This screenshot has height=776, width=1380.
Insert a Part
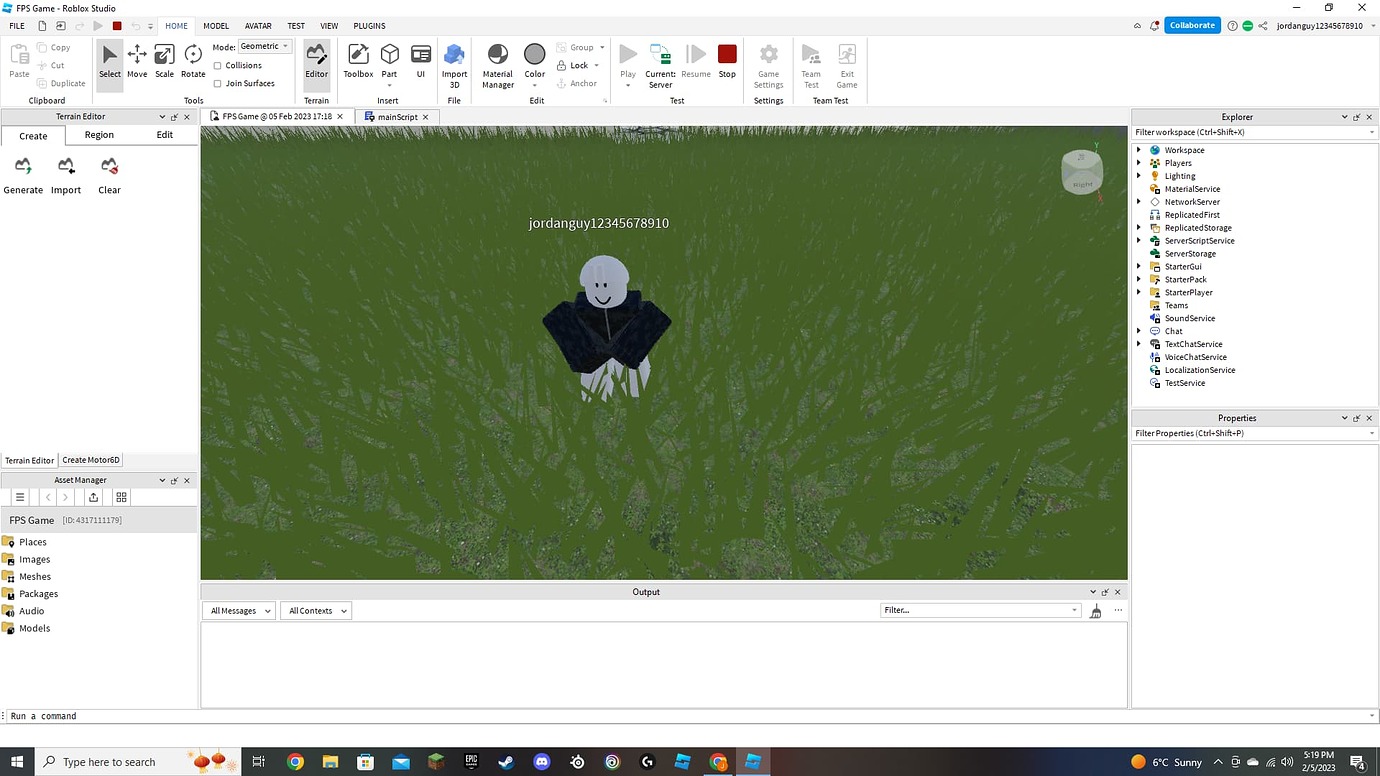[389, 60]
